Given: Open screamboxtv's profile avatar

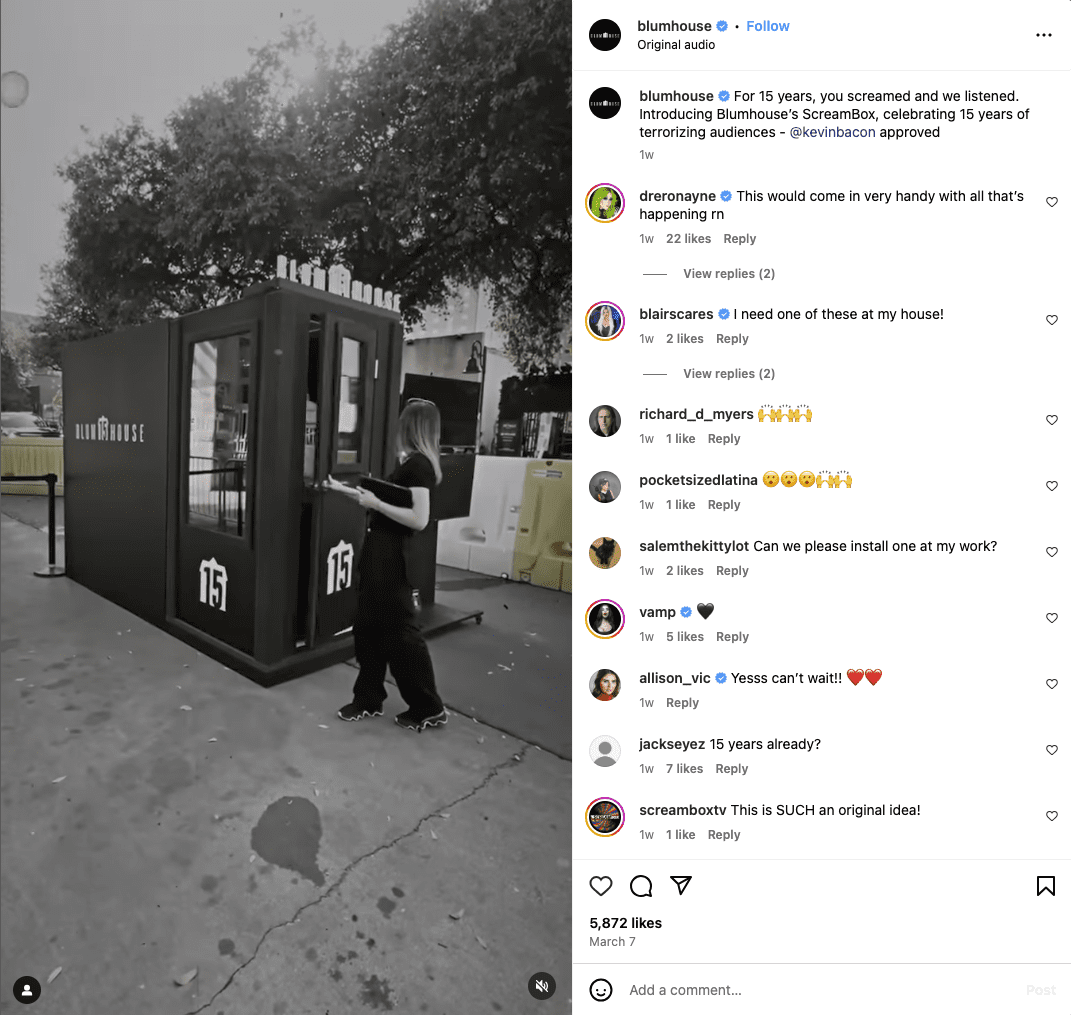Looking at the screenshot, I should [604, 816].
